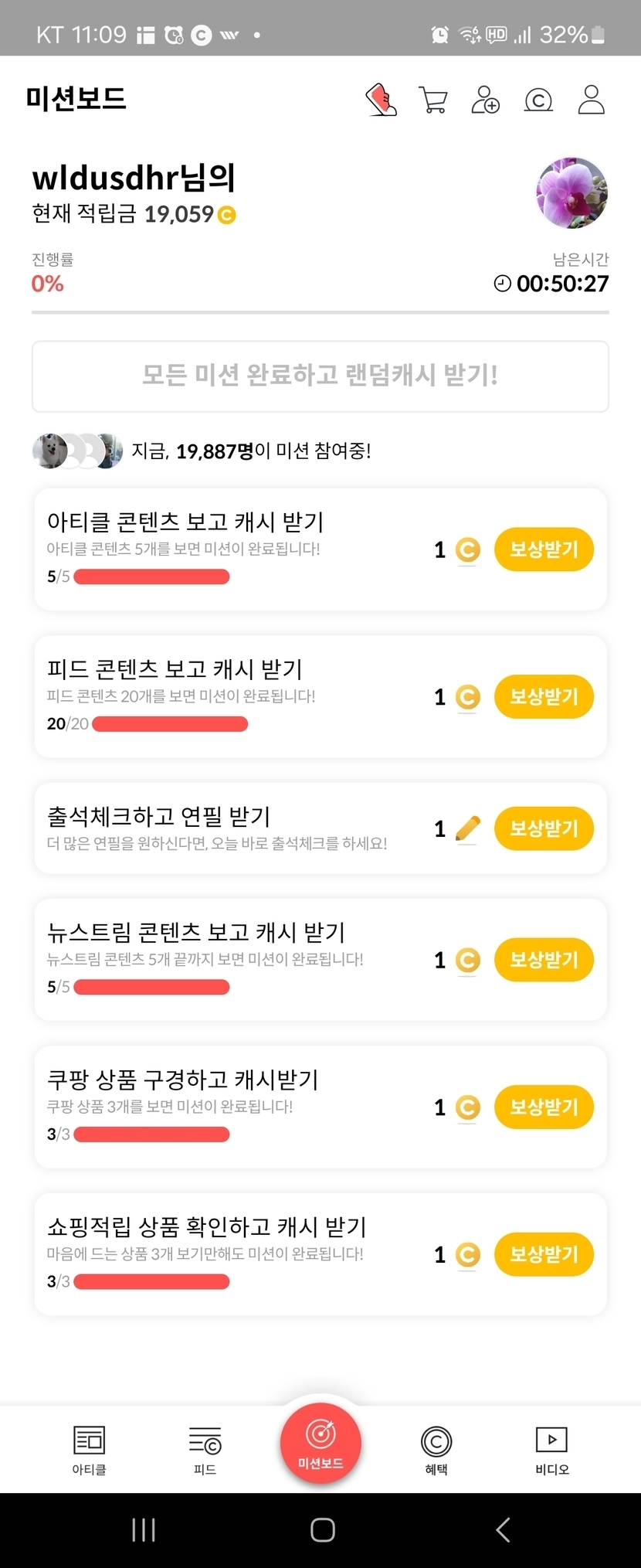
Task: Claim pencil reward for 출석체크
Action: point(544,828)
